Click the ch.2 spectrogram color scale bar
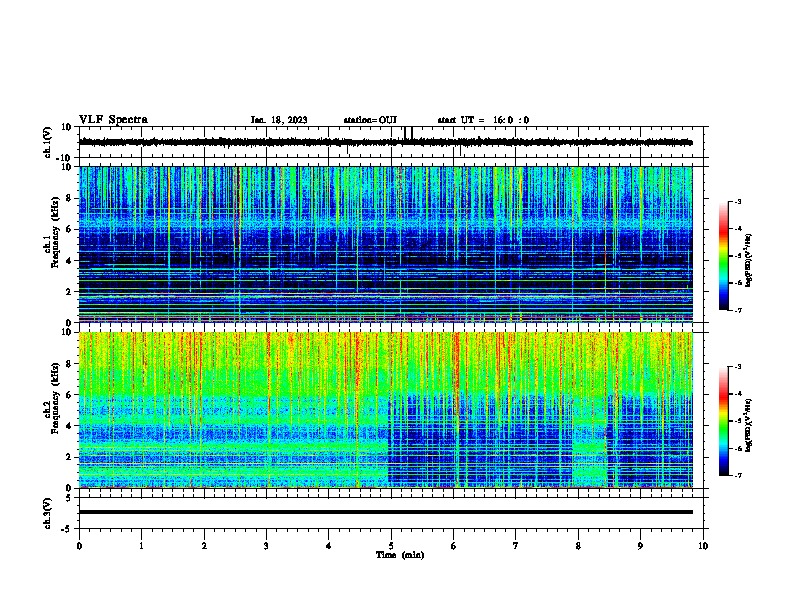 tap(724, 421)
